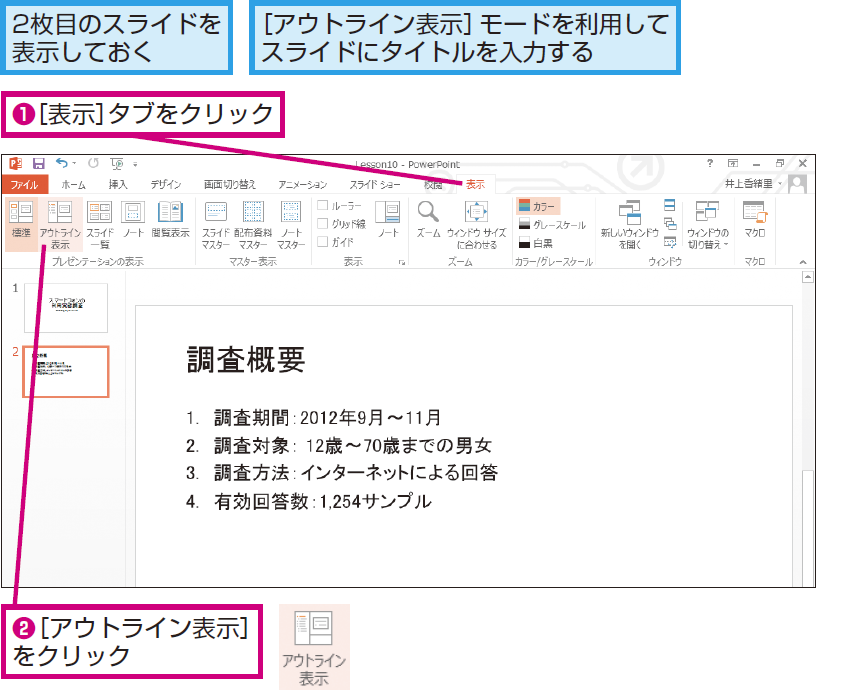Select the Grayscale (グレースケール) option

552,224
